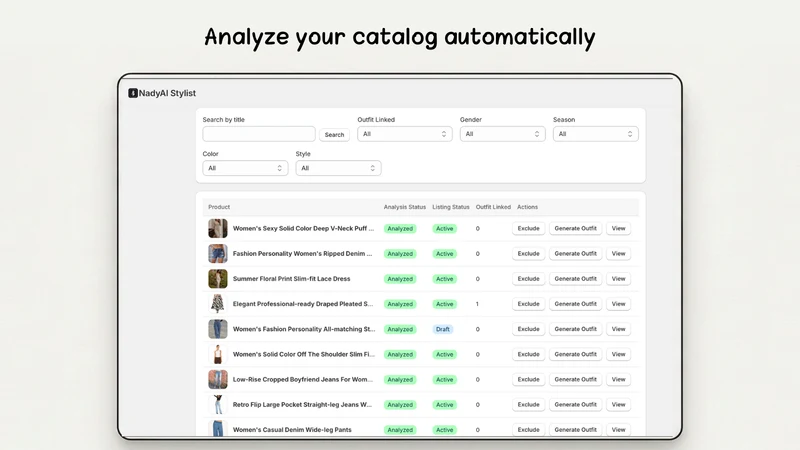
Task: Open thumbnail of Low-Rise Cropped Boyfriend Jeans
Action: (218, 380)
